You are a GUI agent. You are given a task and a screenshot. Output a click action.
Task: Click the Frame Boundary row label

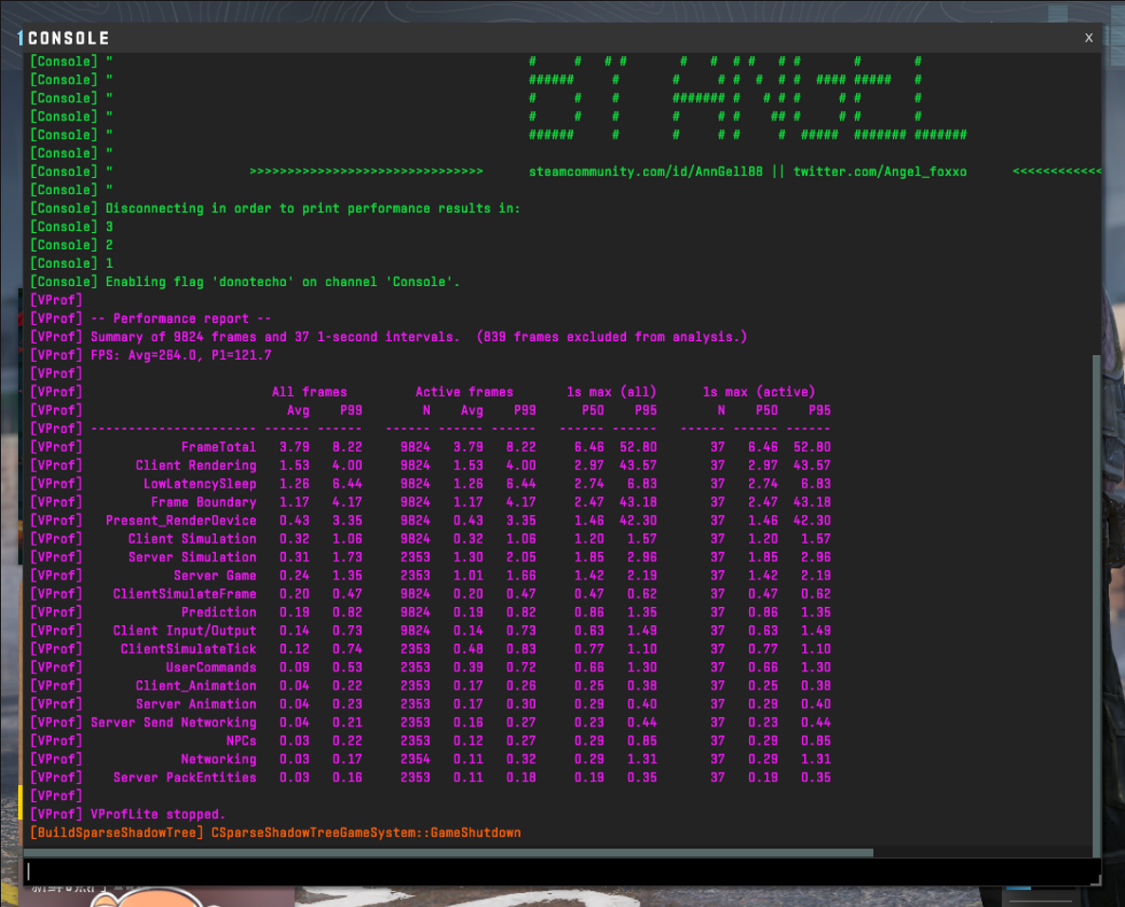point(203,502)
